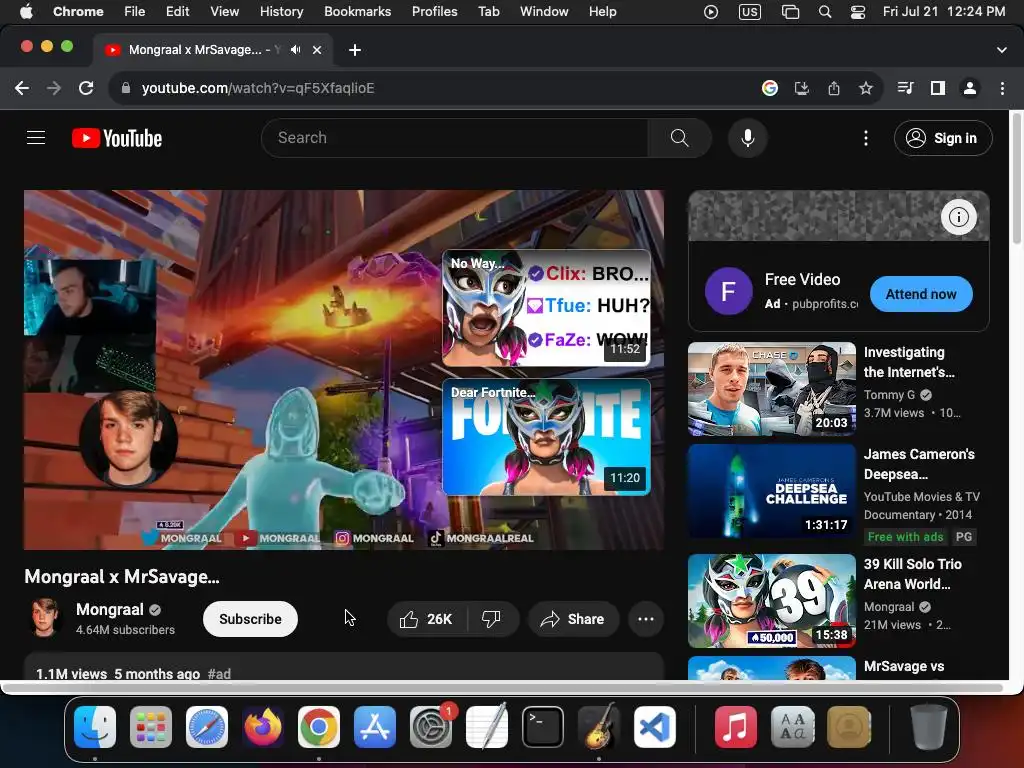The image size is (1024, 768).
Task: Open Visual Studio Code from the Dock
Action: pos(654,727)
